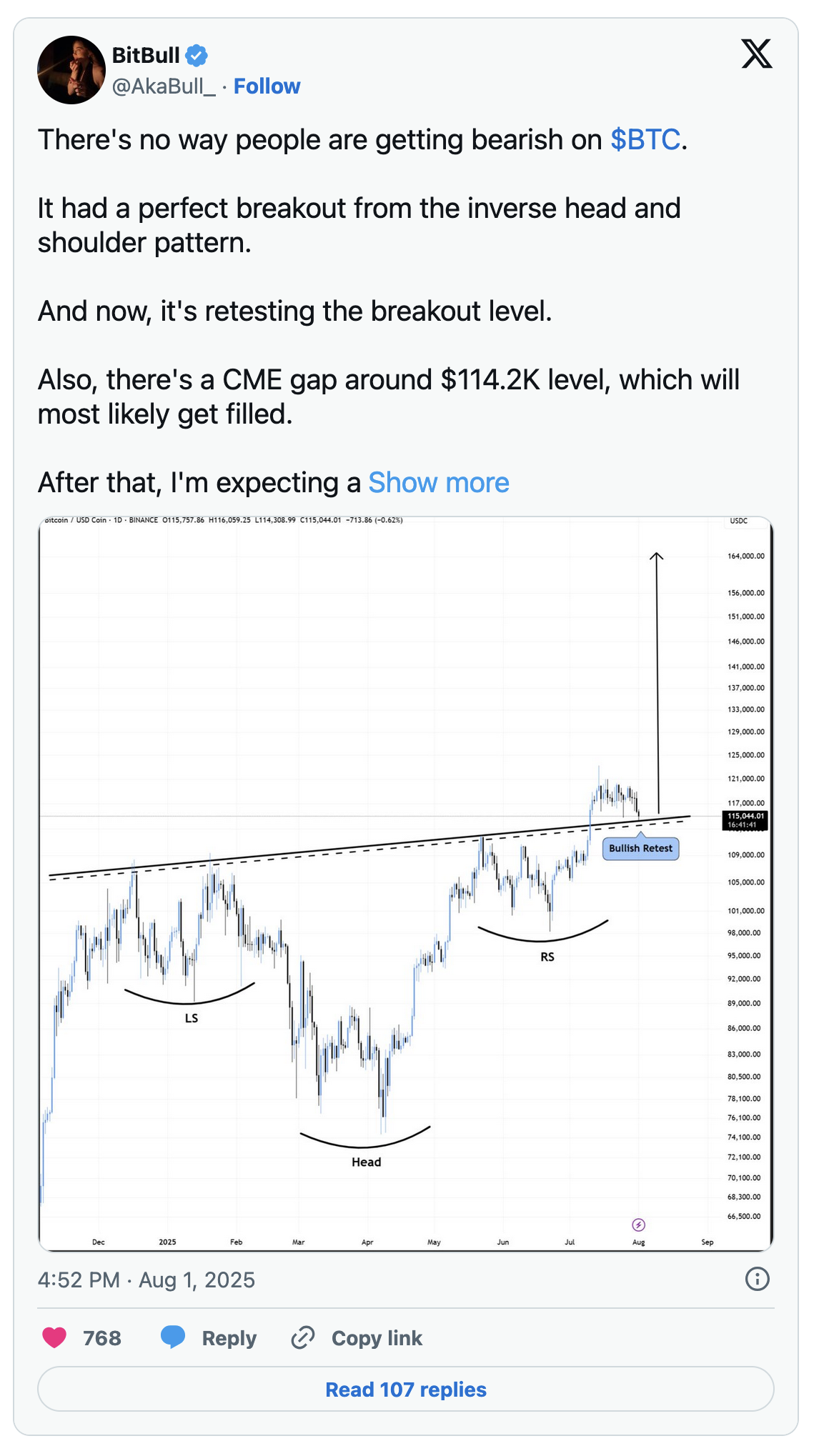Follow the @AkaBull_ account
Screen dimensions: 839x1456
[x=267, y=86]
